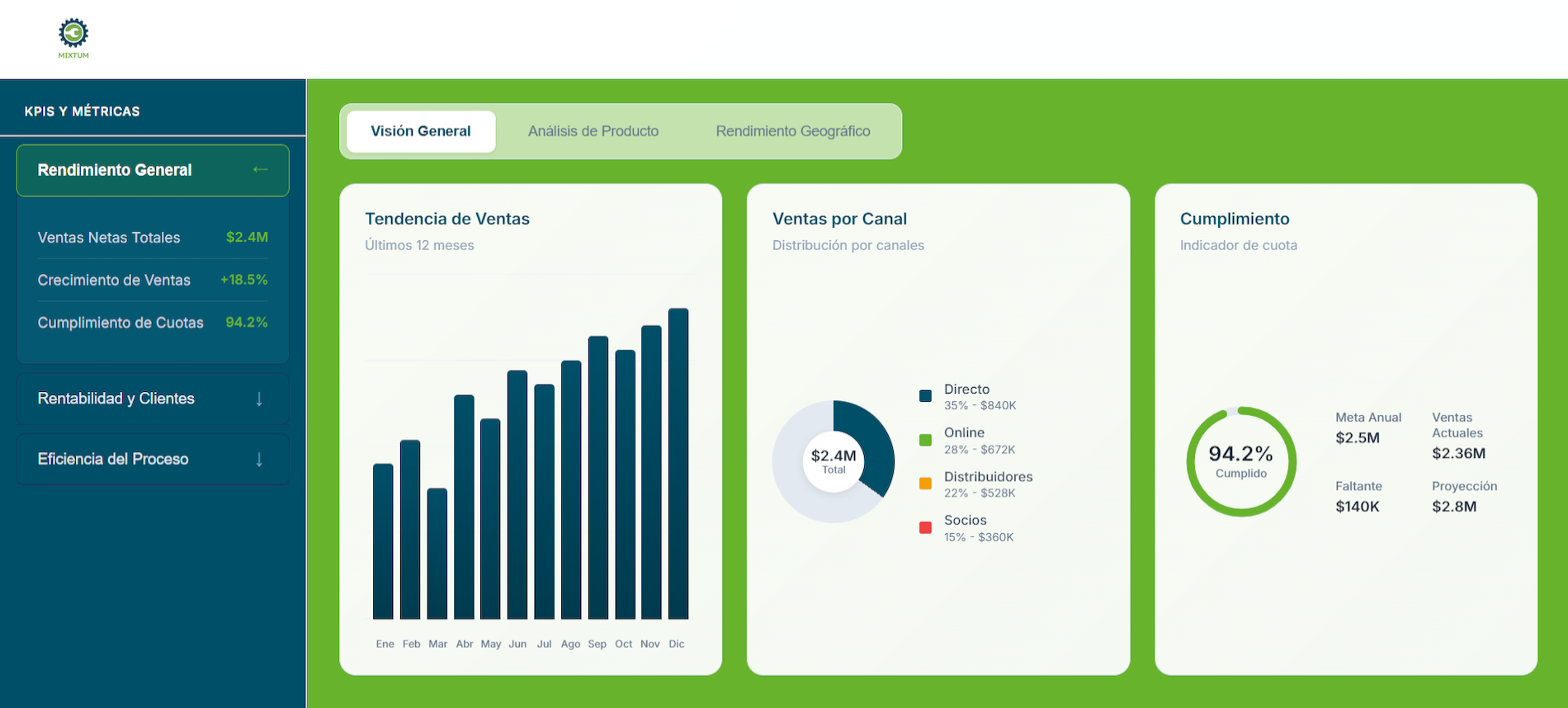
Task: Click the green Online legend swatch
Action: point(925,440)
